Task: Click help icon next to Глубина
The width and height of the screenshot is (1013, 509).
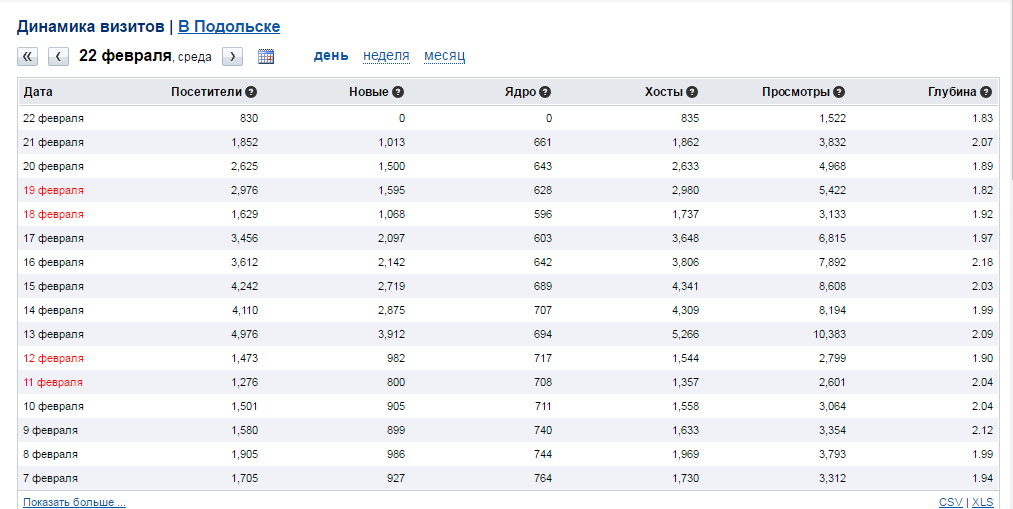Action: (x=986, y=92)
